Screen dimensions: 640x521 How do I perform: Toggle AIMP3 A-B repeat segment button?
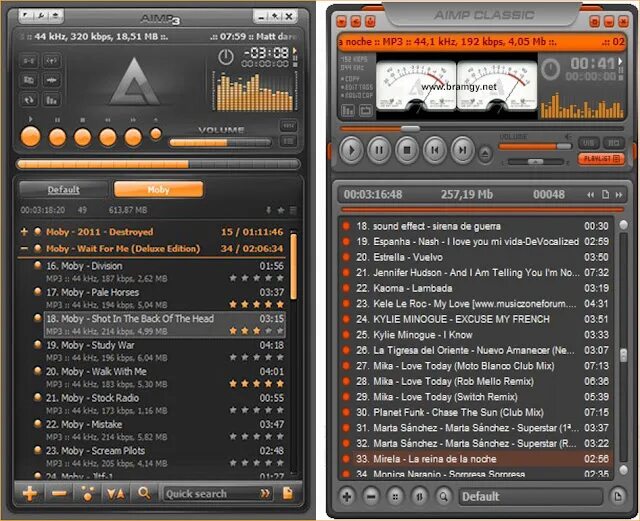point(29,60)
